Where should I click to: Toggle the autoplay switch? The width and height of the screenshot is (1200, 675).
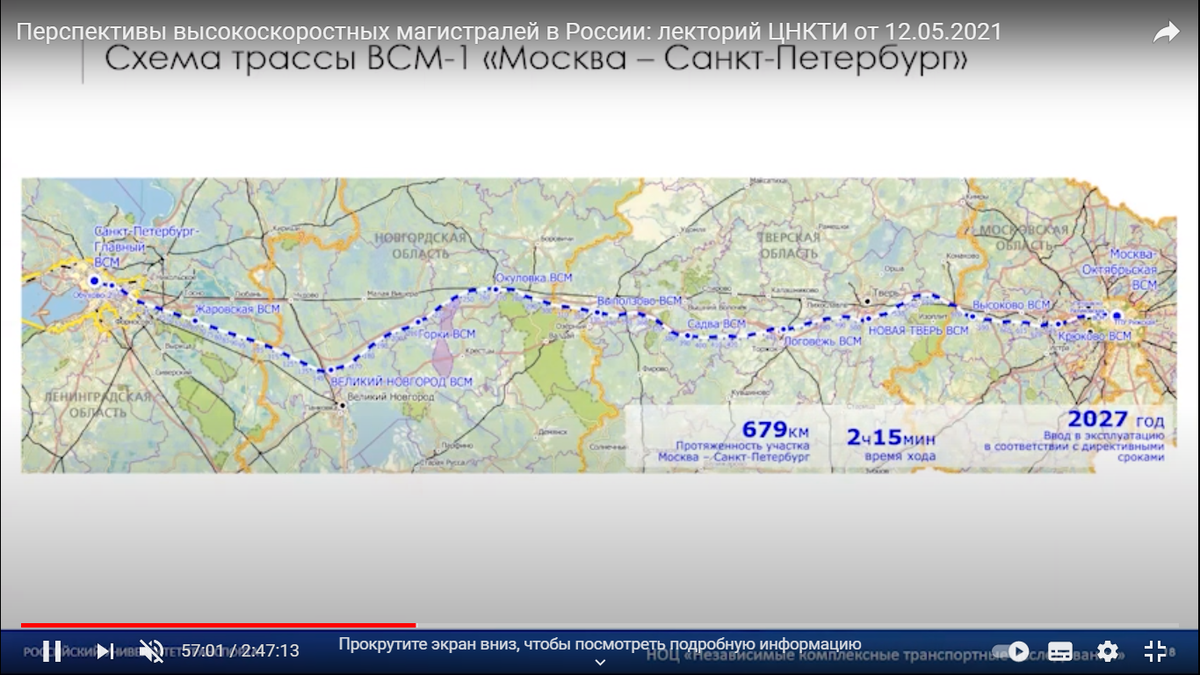[x=1010, y=652]
